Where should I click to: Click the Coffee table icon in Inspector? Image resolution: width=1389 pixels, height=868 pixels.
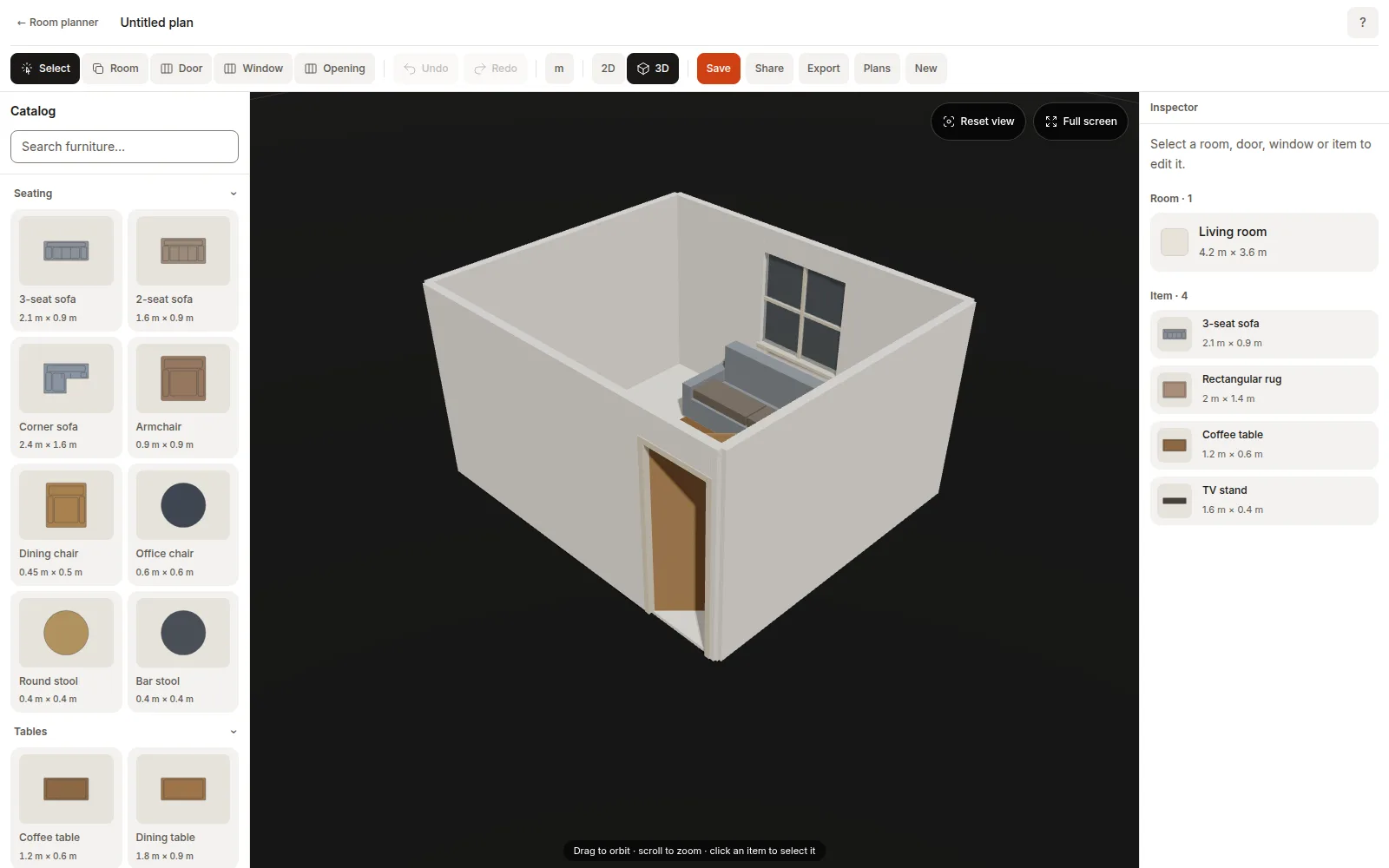pyautogui.click(x=1175, y=445)
